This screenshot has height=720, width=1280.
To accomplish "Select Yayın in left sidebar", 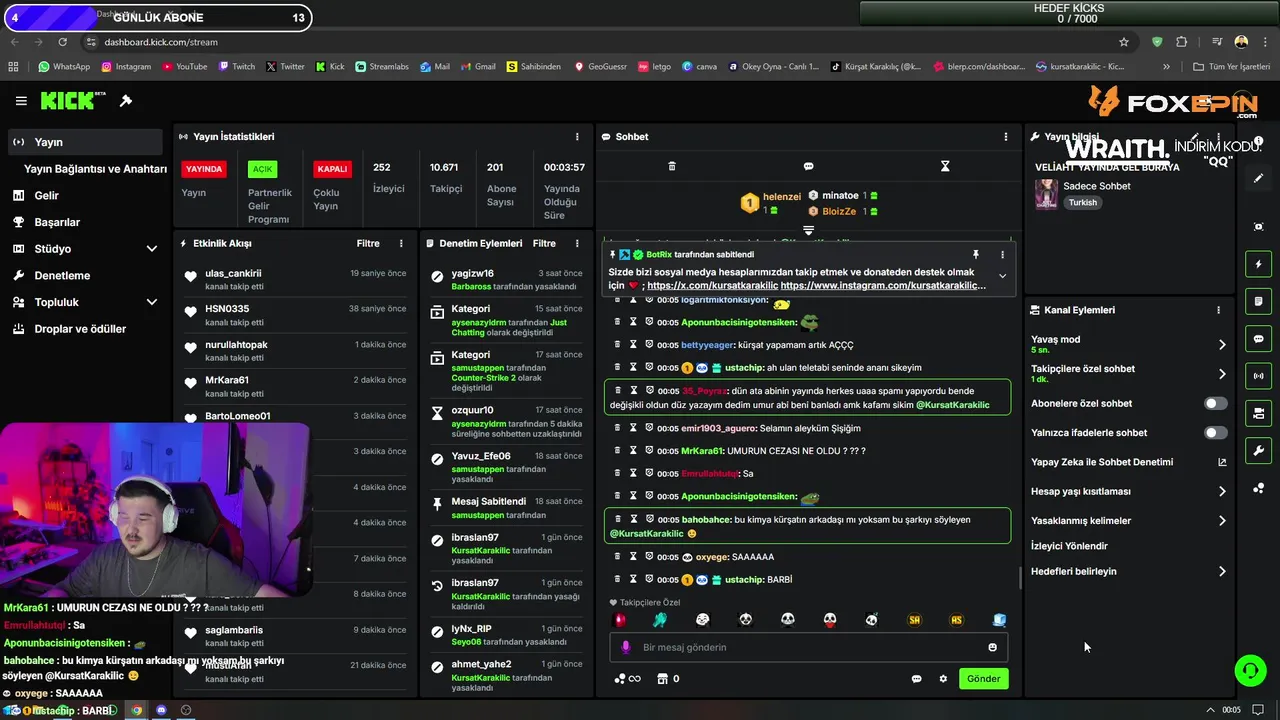I will (85, 142).
